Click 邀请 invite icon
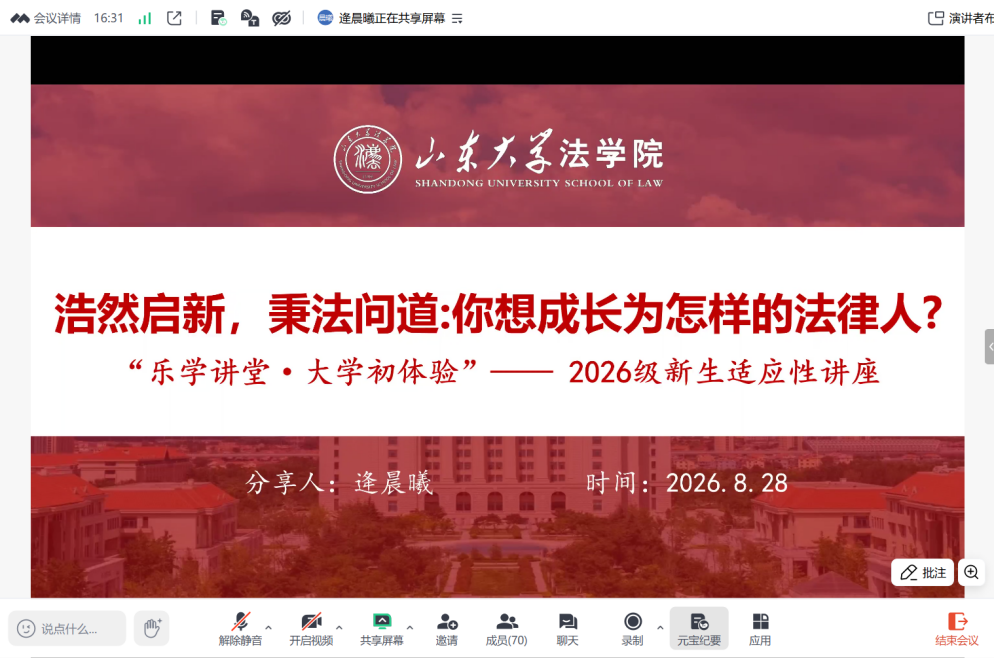This screenshot has width=994, height=658. 447,629
